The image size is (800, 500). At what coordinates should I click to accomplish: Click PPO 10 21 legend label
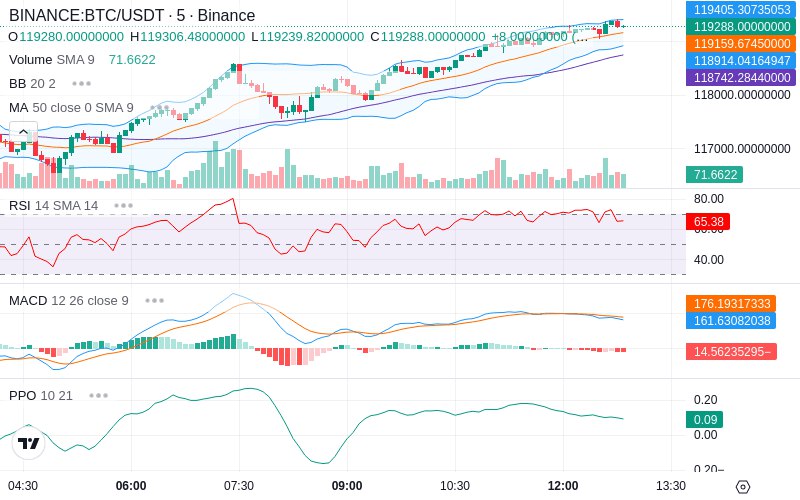(41, 395)
